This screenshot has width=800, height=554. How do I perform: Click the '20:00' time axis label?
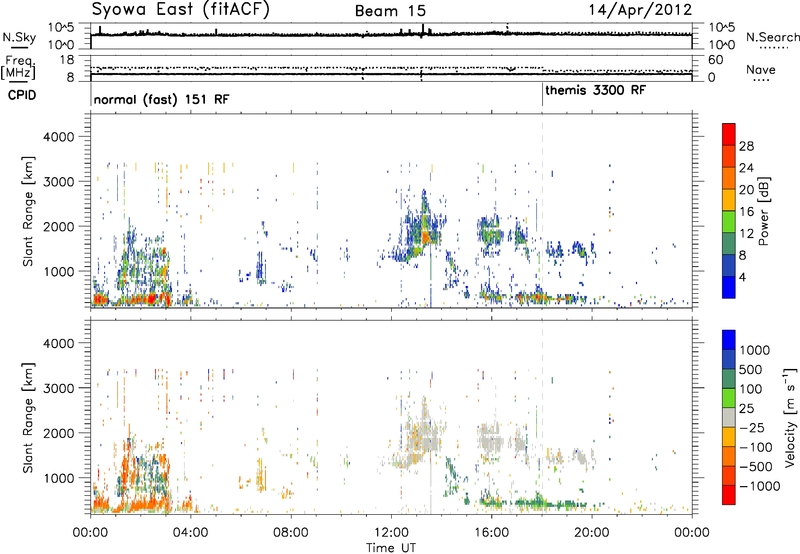point(592,533)
